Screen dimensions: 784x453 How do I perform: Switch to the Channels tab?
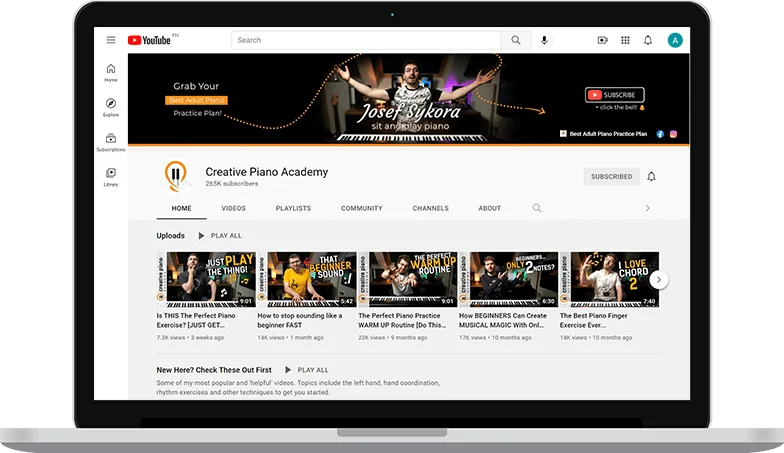click(430, 208)
